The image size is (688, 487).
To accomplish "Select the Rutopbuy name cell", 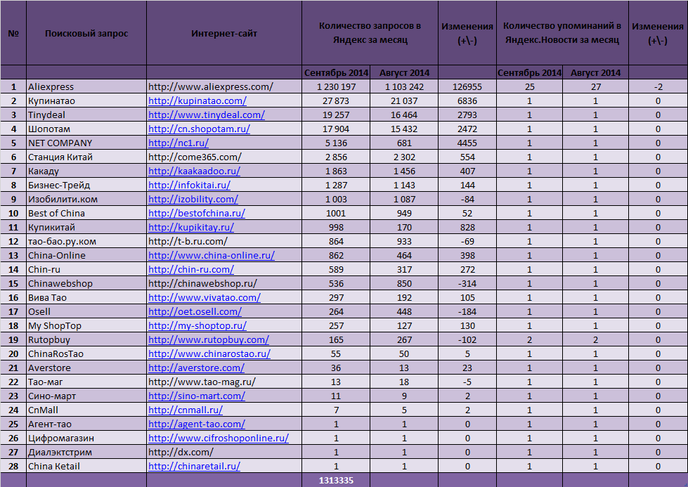I will pos(86,340).
